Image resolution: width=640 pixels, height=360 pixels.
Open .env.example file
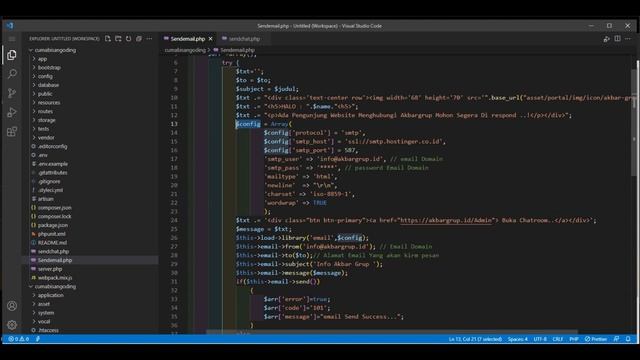click(x=53, y=164)
